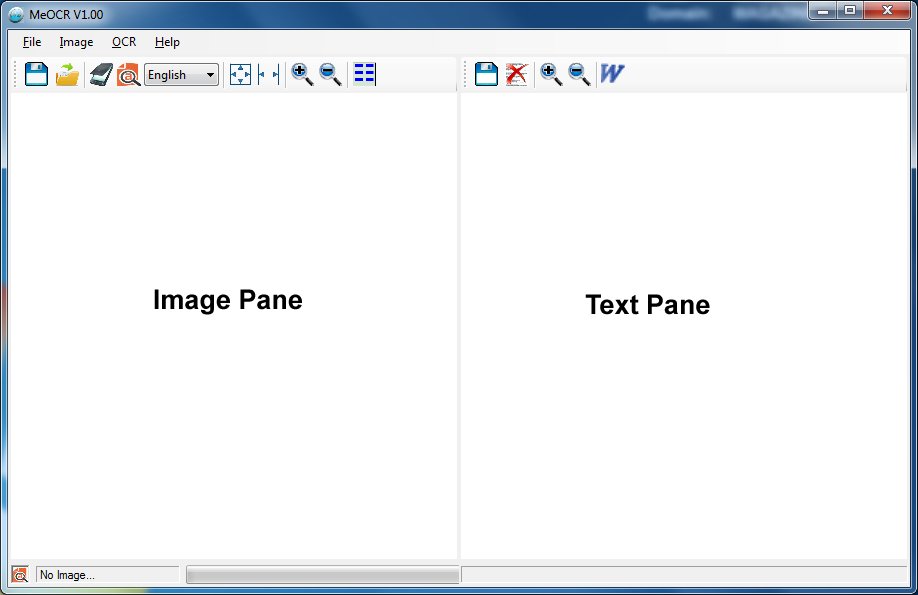Open the OCR menu
This screenshot has width=918, height=595.
coord(124,42)
